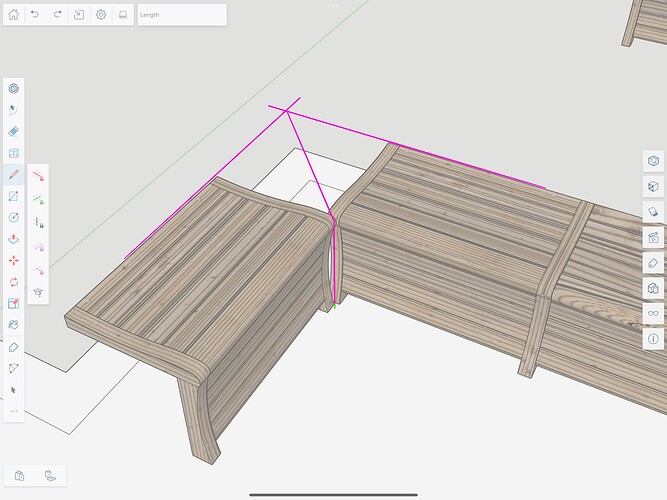Select the Rotate tool
The height and width of the screenshot is (500, 667).
[14, 282]
